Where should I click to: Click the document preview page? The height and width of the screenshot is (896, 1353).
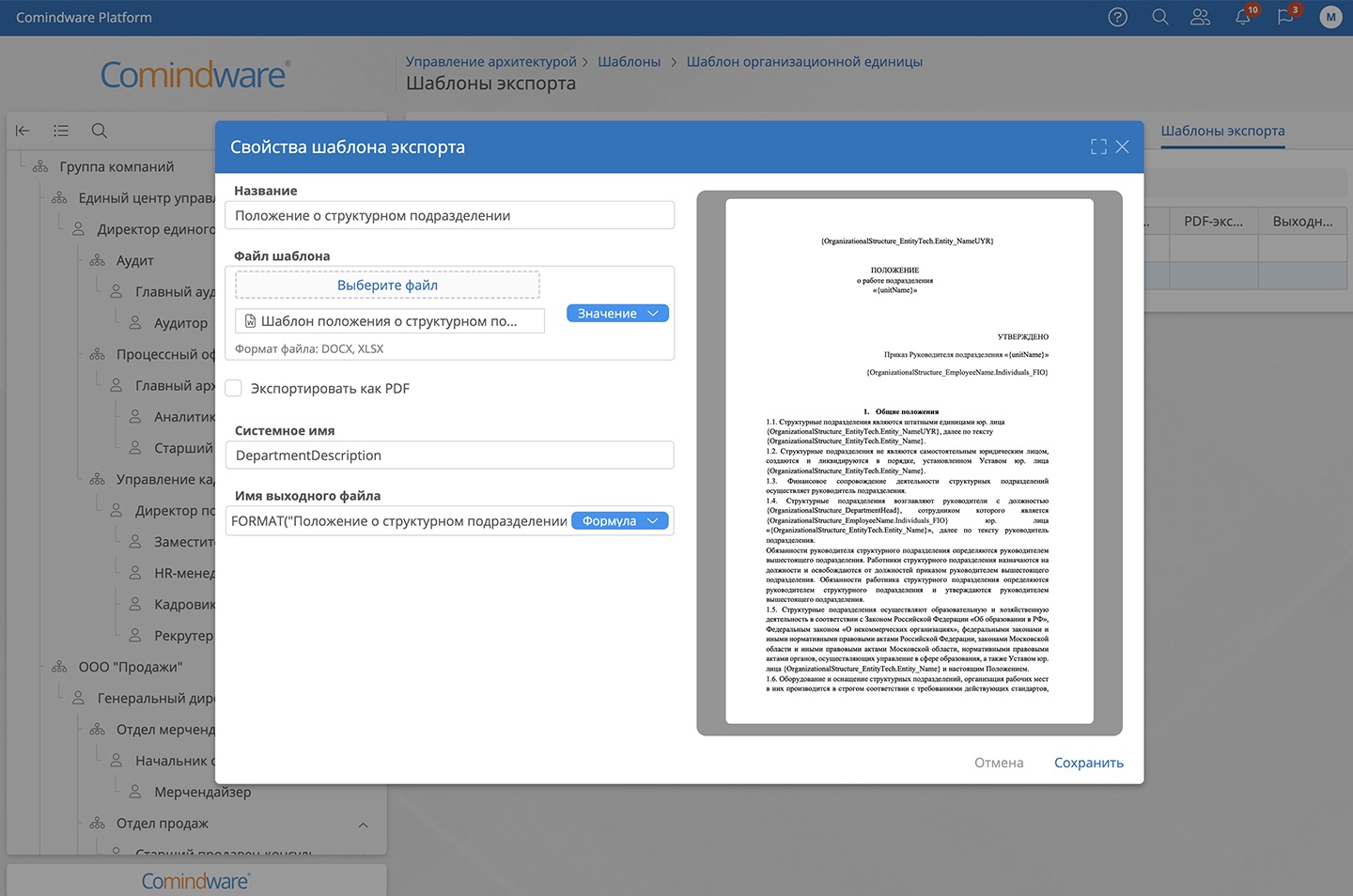[910, 461]
